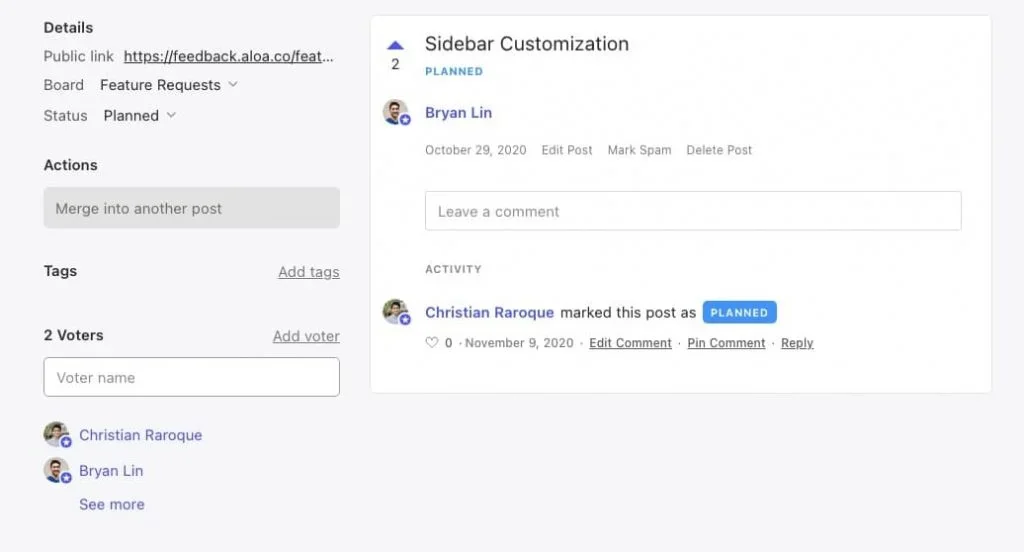Viewport: 1024px width, 552px height.
Task: Click Merge into another post field
Action: tap(191, 208)
